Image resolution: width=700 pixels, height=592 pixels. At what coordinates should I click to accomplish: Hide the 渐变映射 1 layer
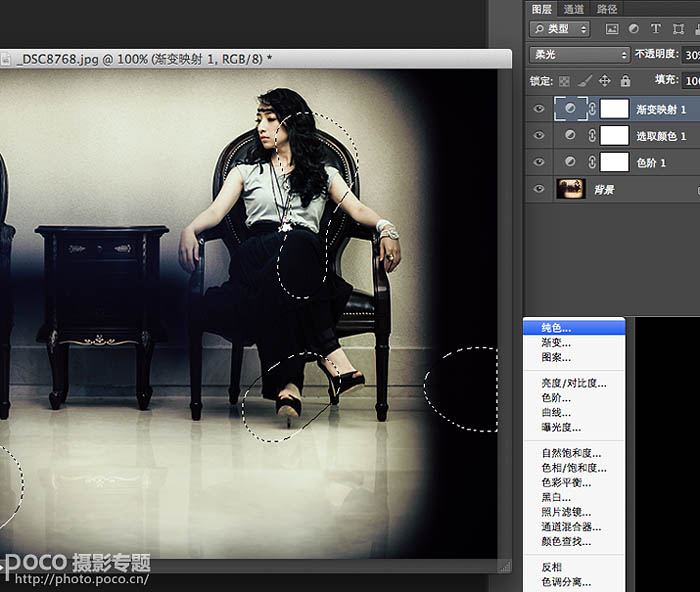tap(540, 108)
